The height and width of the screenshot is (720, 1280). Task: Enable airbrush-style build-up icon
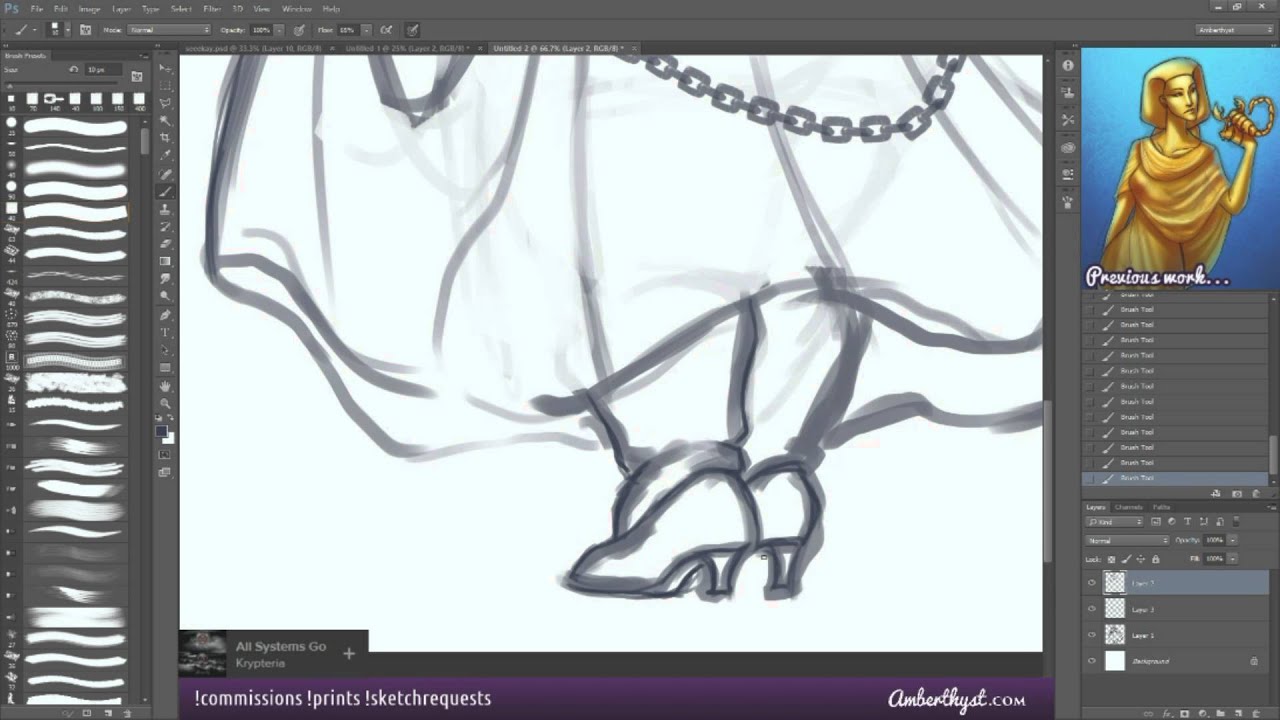point(386,30)
